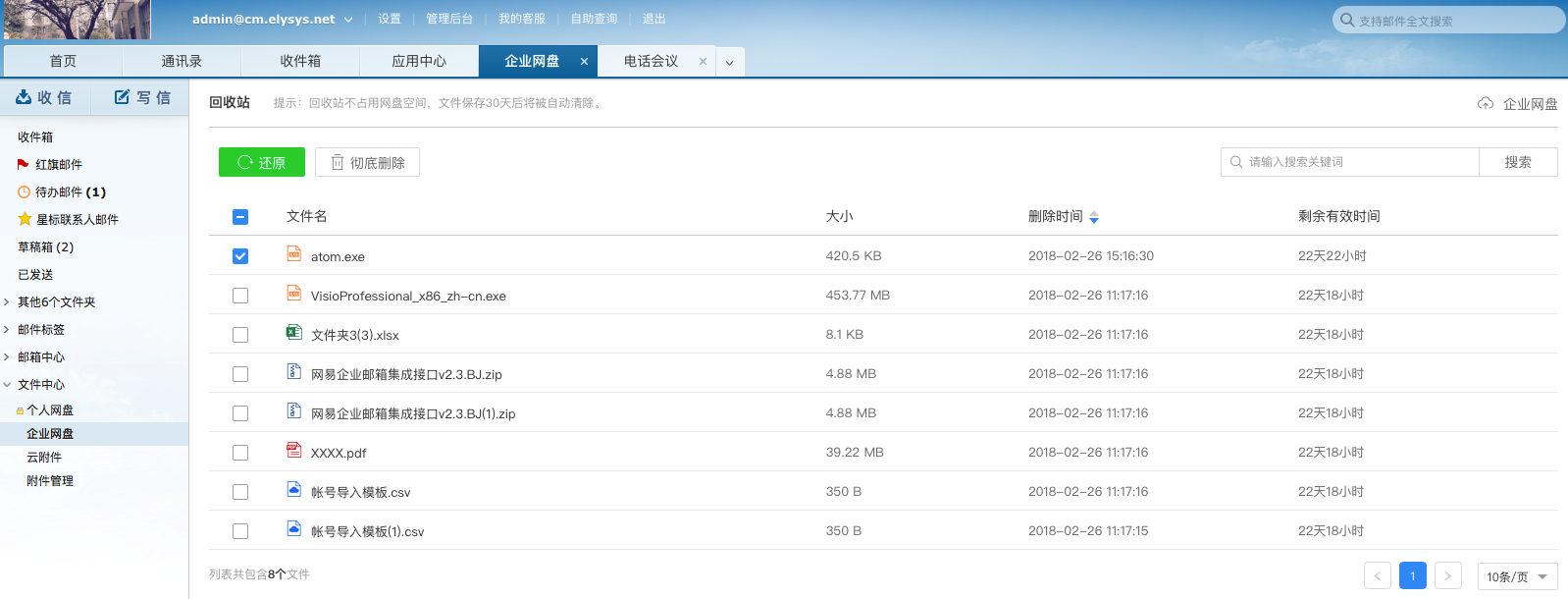Check the VisioProfessional_x86_zh-cn.exe checkbox

(x=240, y=296)
